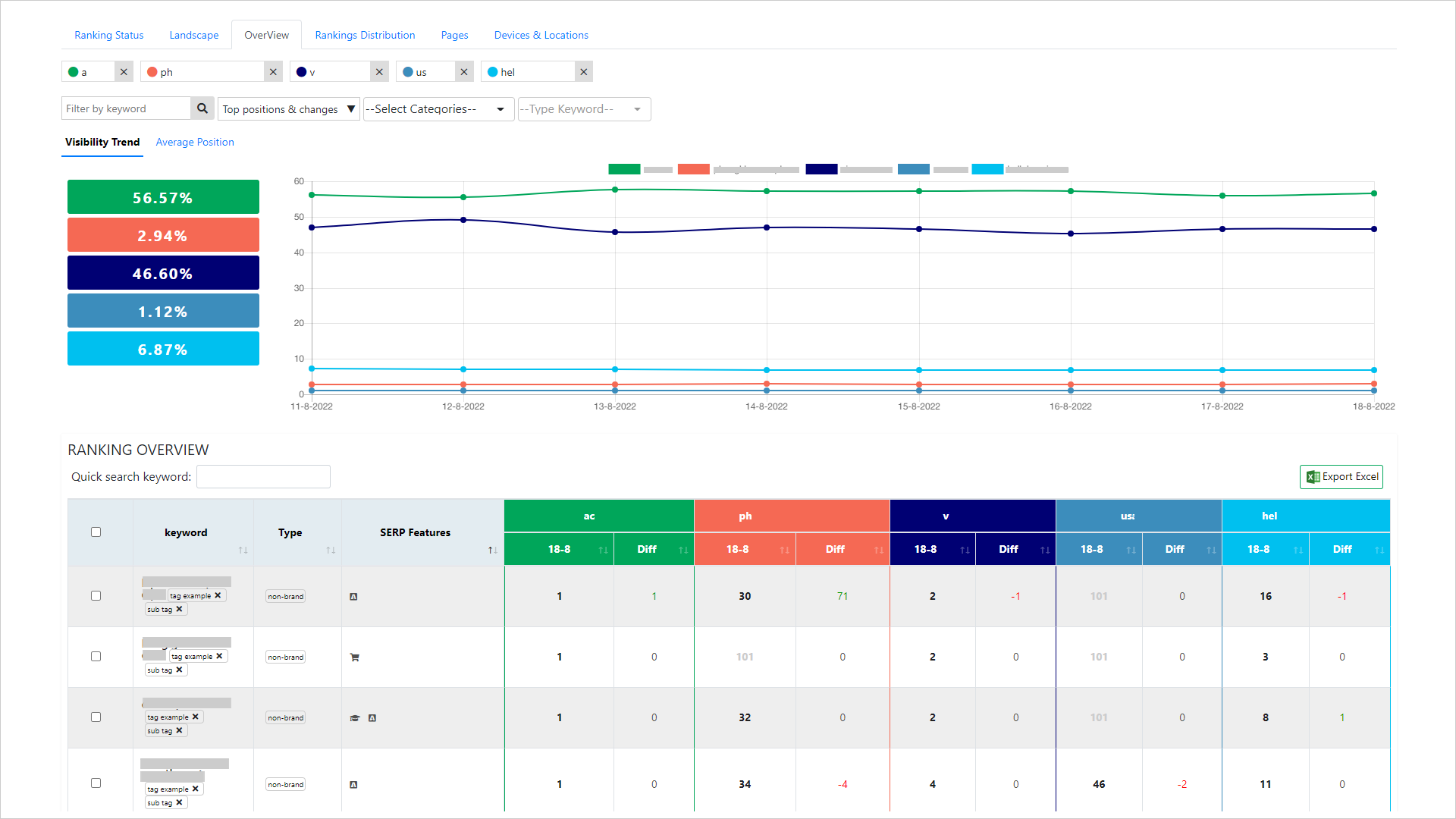Click the keyword search magnifier icon
Image resolution: width=1456 pixels, height=819 pixels.
click(202, 108)
